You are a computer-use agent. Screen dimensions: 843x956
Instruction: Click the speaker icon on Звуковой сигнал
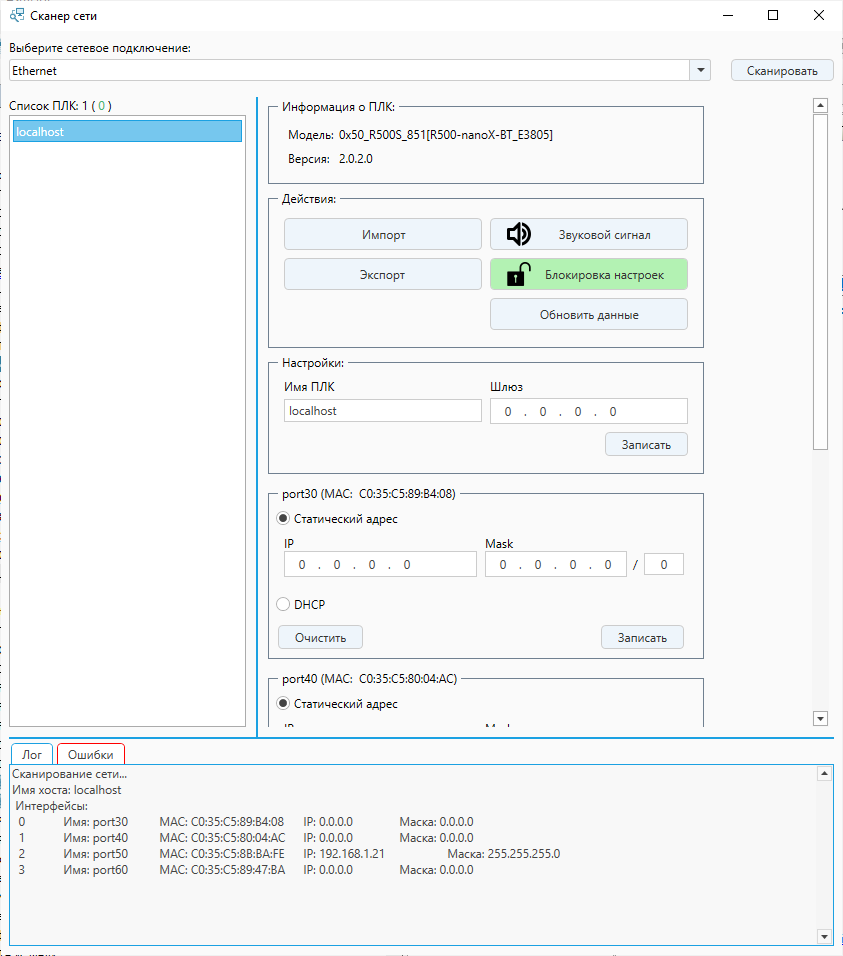(518, 234)
